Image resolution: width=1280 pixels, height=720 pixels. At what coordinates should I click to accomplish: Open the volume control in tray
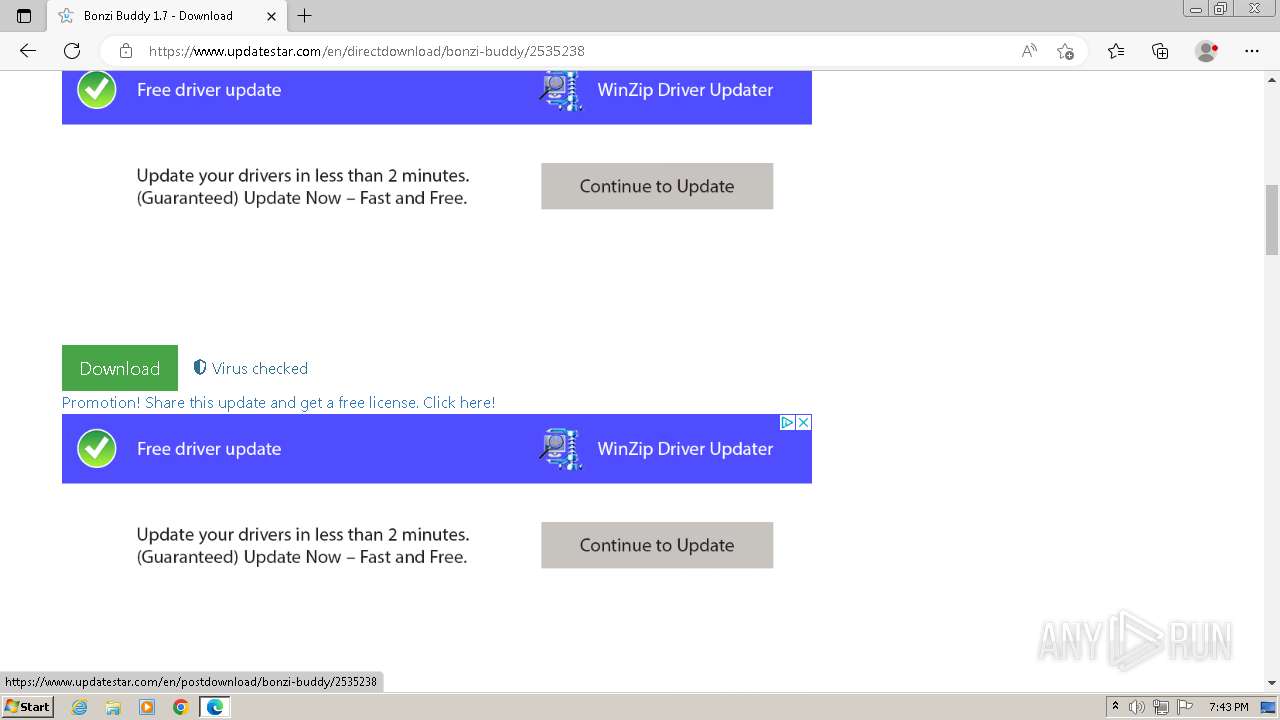(x=1137, y=707)
